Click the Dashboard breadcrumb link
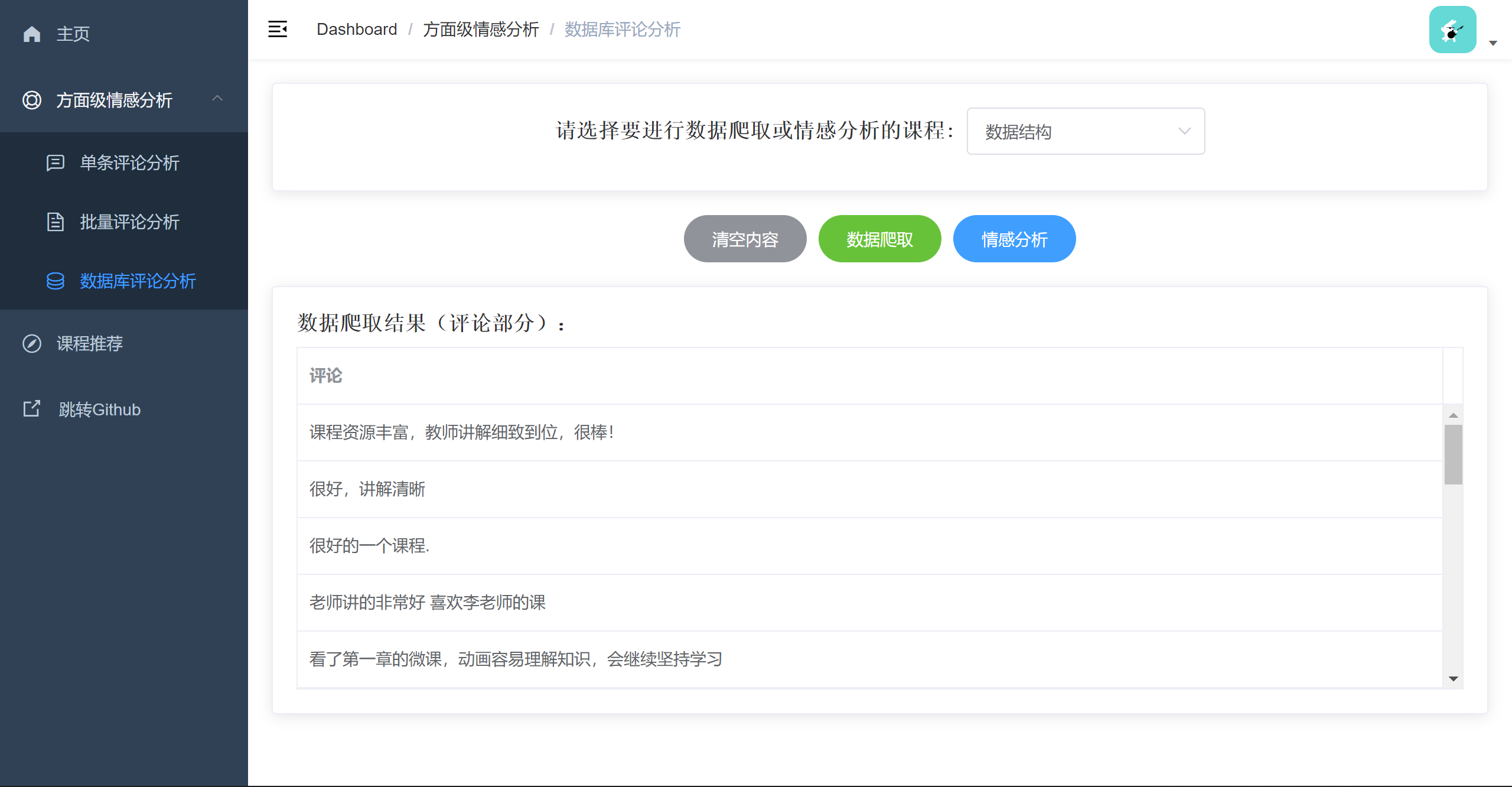Viewport: 1512px width, 787px height. tap(357, 29)
